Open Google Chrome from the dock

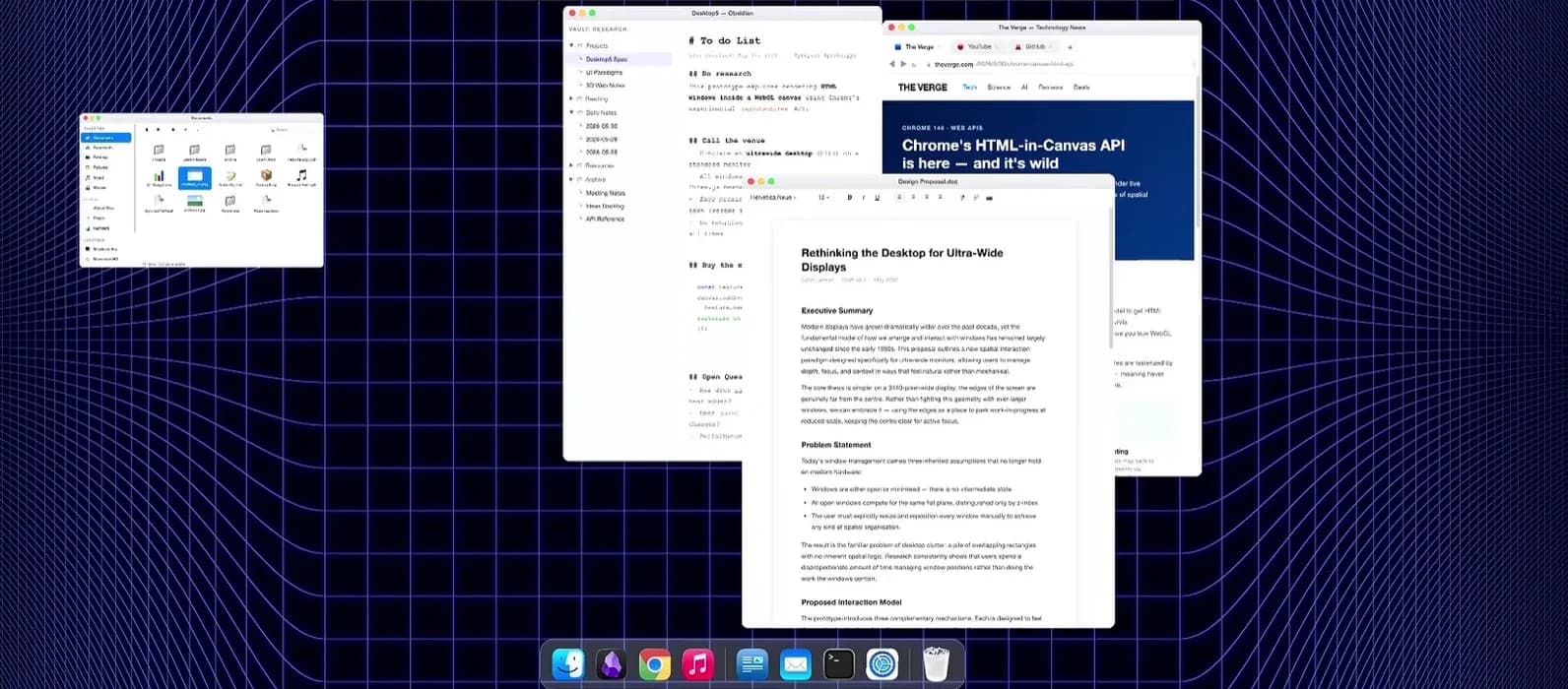point(654,665)
